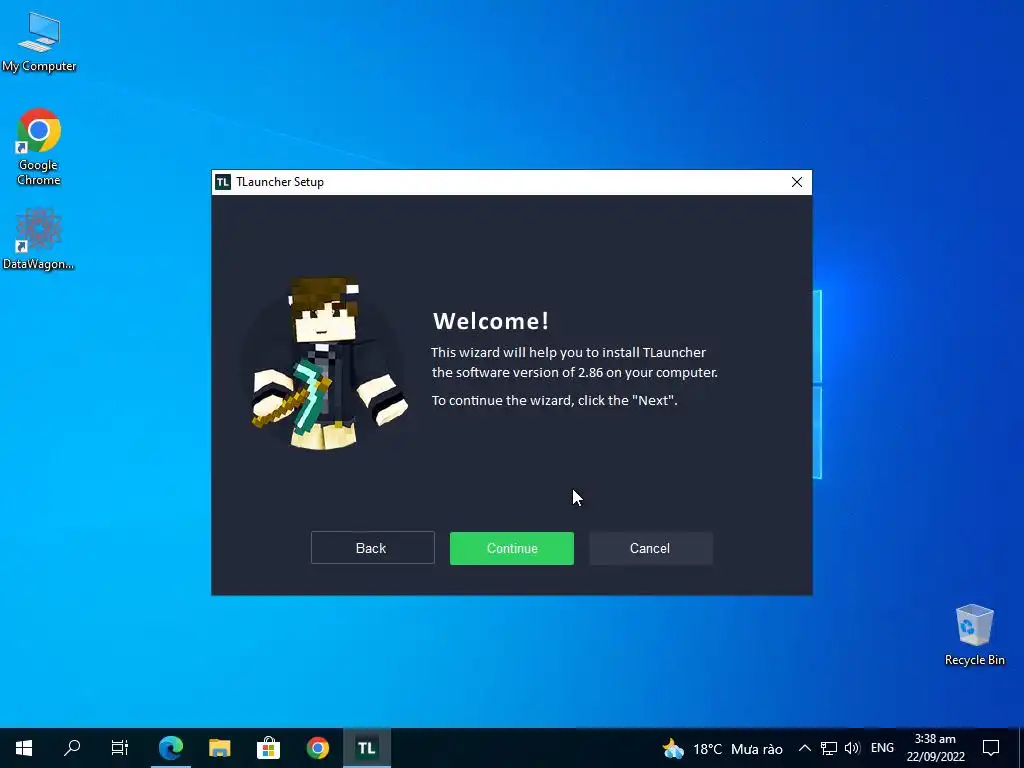Screen dimensions: 1024x768
Task: Click the Welcome! heading
Action: point(491,321)
